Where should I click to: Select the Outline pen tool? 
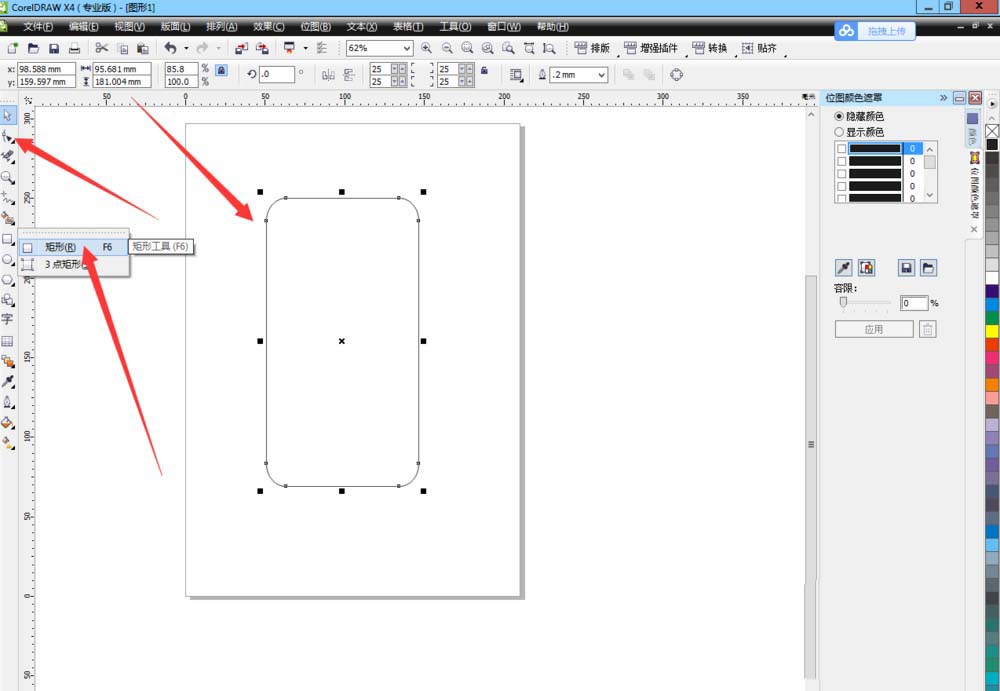click(x=8, y=402)
